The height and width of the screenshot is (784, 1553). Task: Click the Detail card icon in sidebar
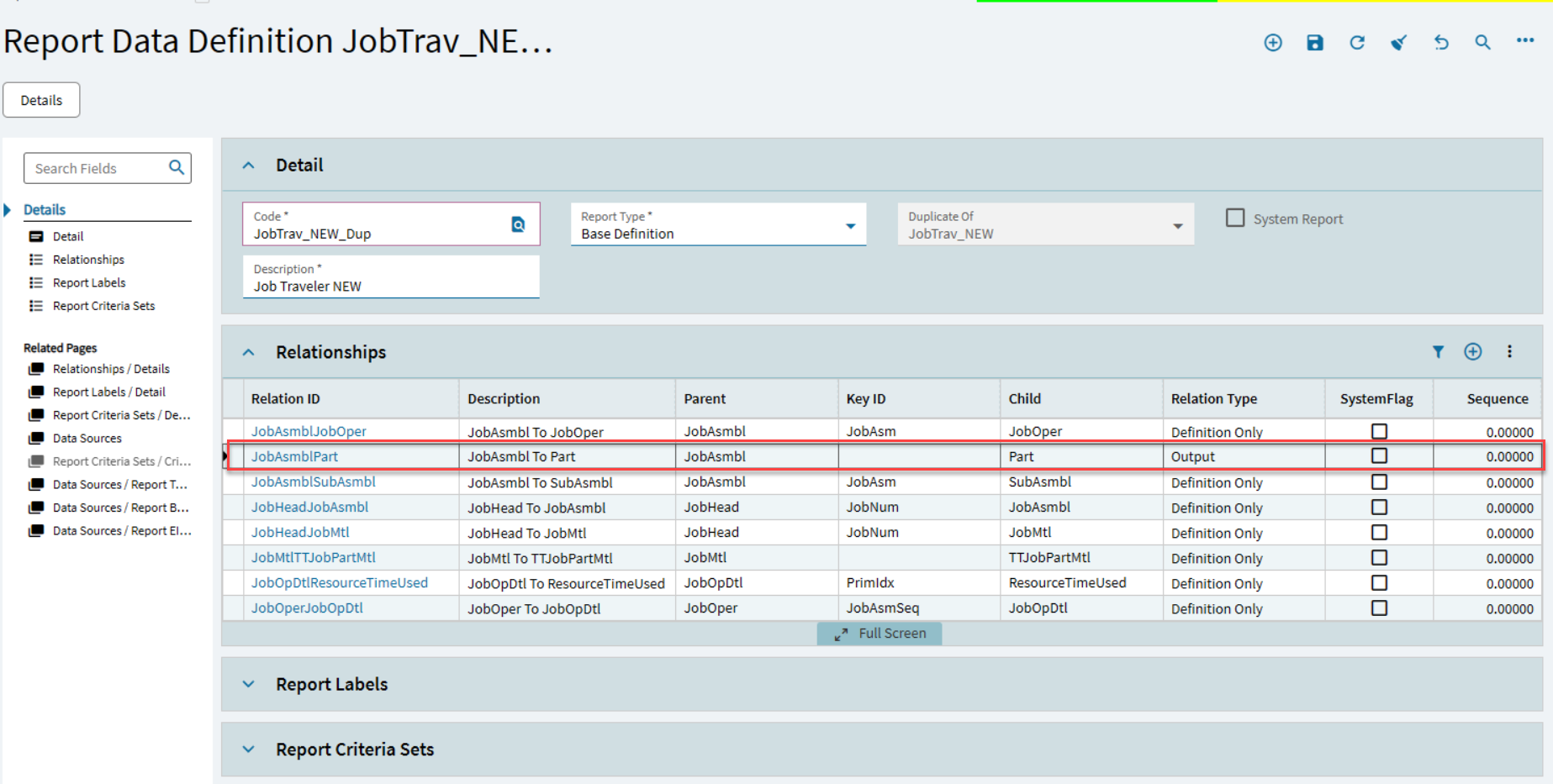(36, 237)
